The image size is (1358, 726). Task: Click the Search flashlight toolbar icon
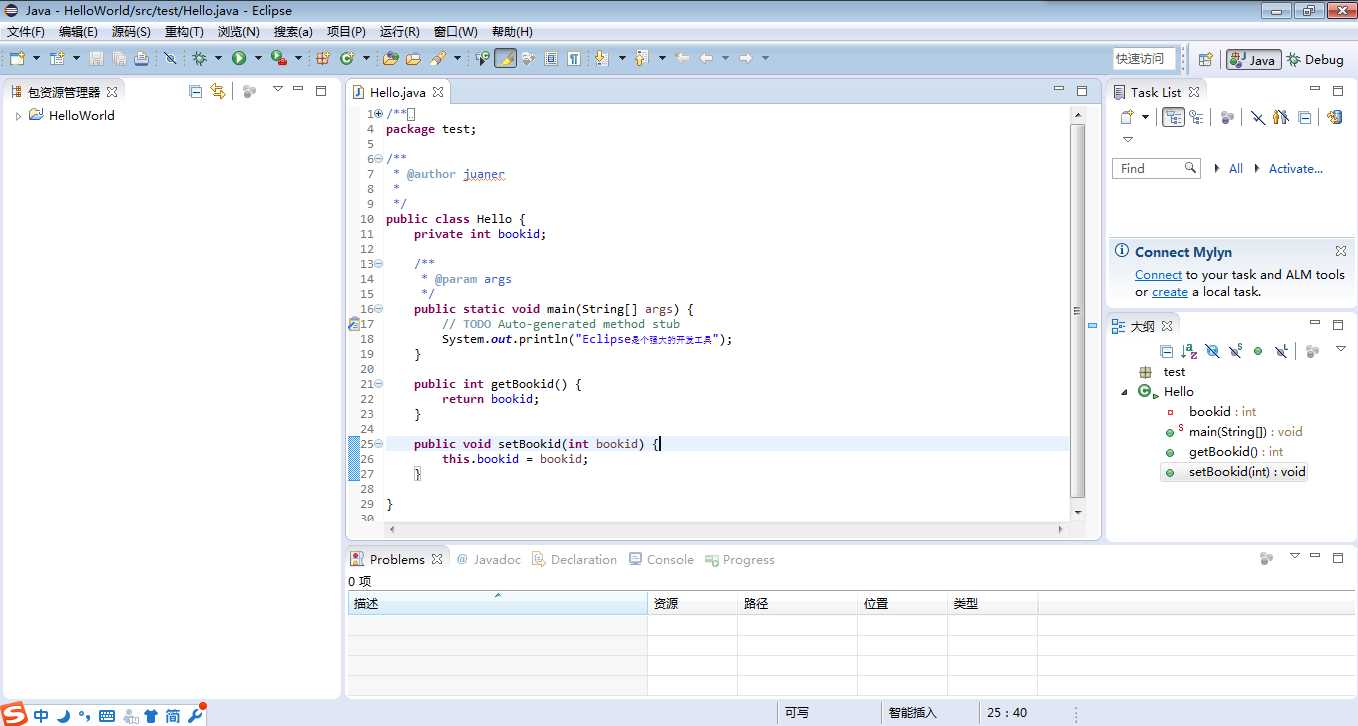(x=437, y=58)
